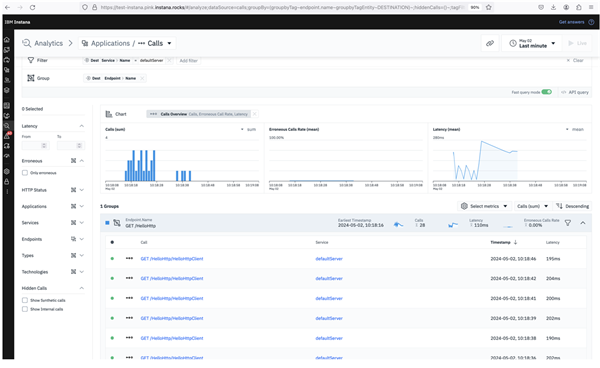Open the More vertical dots in sidebar

click(7, 191)
